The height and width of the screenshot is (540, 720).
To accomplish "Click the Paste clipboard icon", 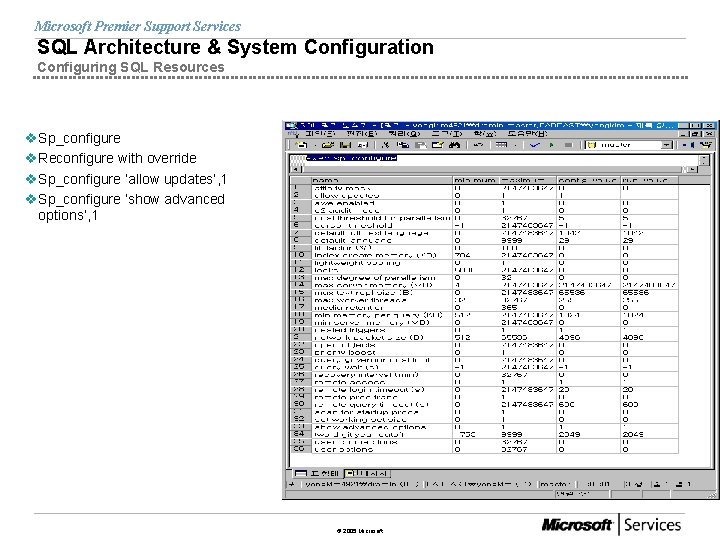I will (x=420, y=145).
